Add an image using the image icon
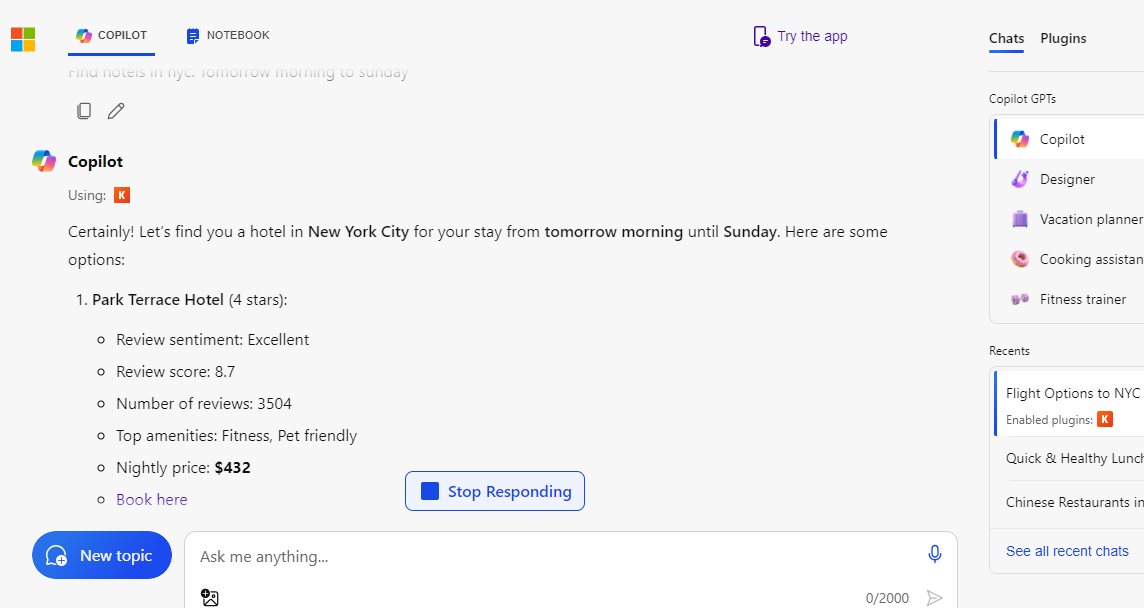This screenshot has height=608, width=1144. click(210, 598)
